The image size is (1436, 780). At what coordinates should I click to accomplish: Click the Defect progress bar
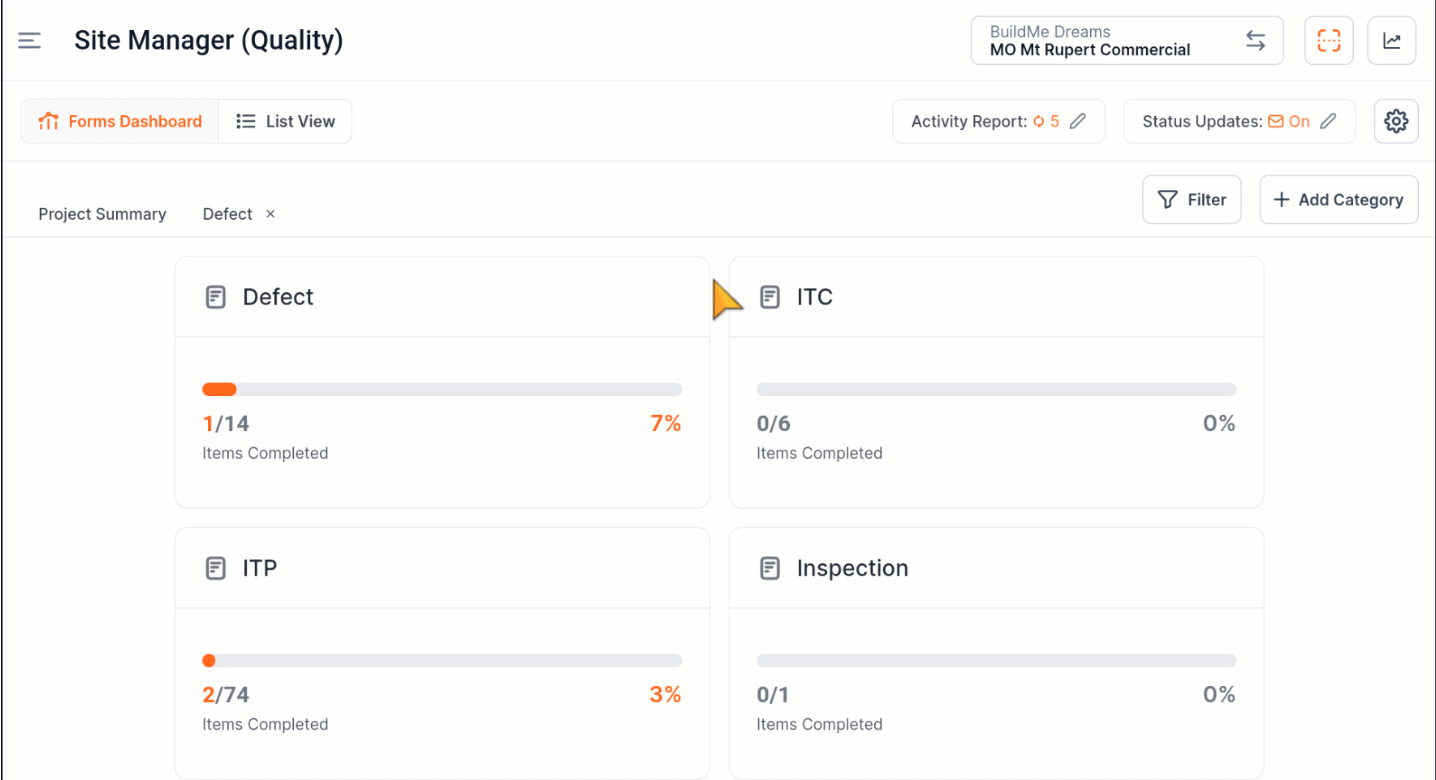pos(442,389)
